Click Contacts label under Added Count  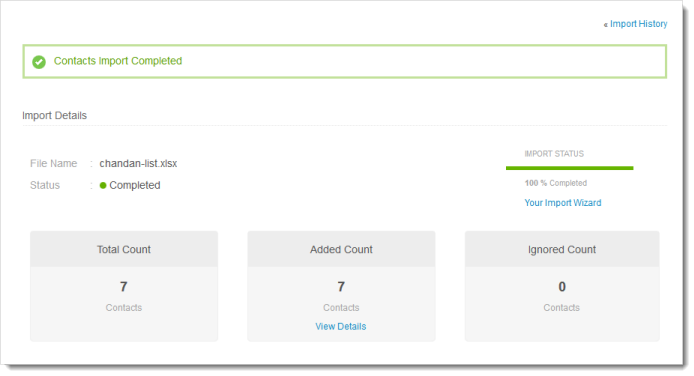(341, 308)
